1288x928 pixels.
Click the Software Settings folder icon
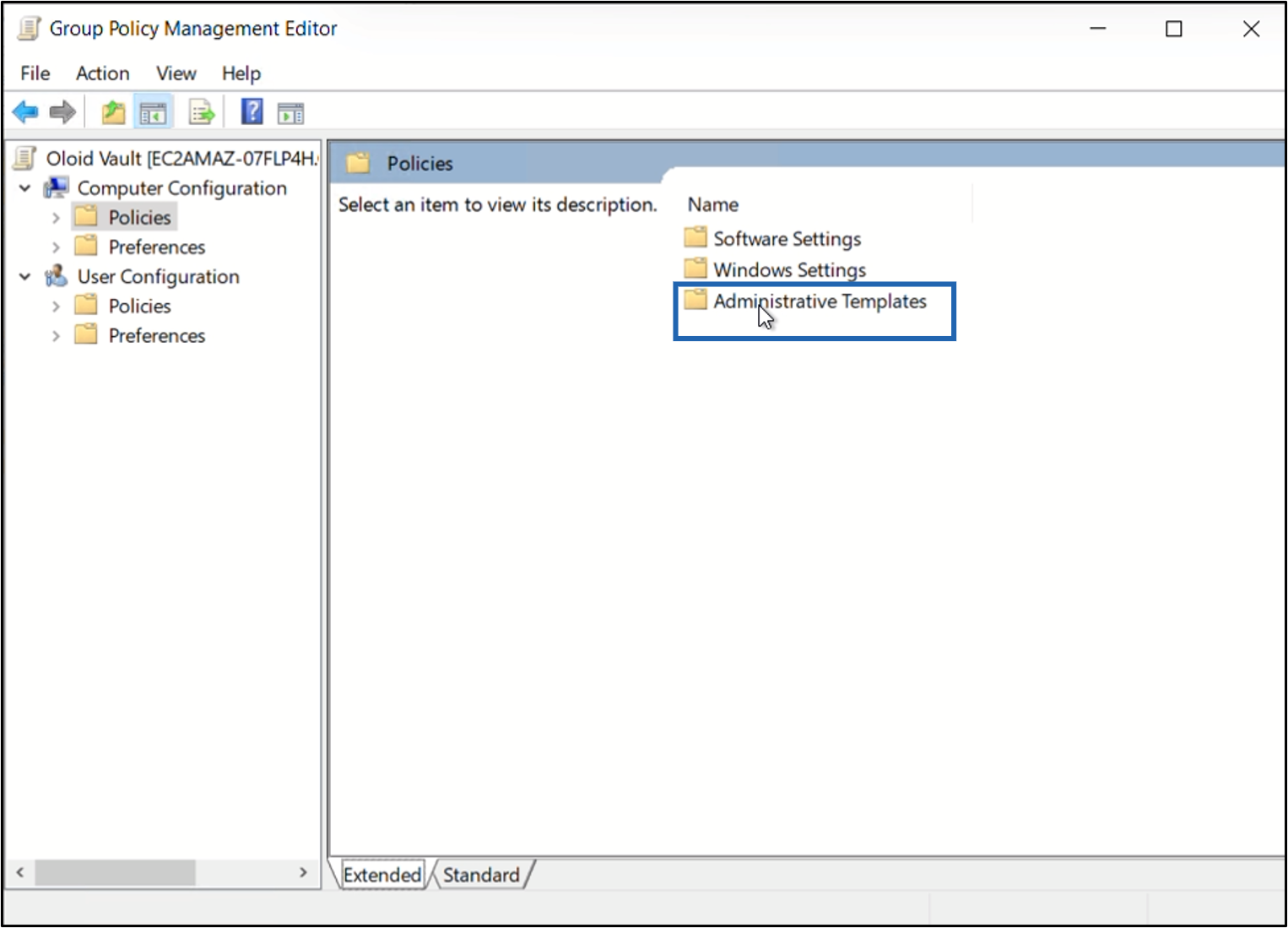point(695,237)
